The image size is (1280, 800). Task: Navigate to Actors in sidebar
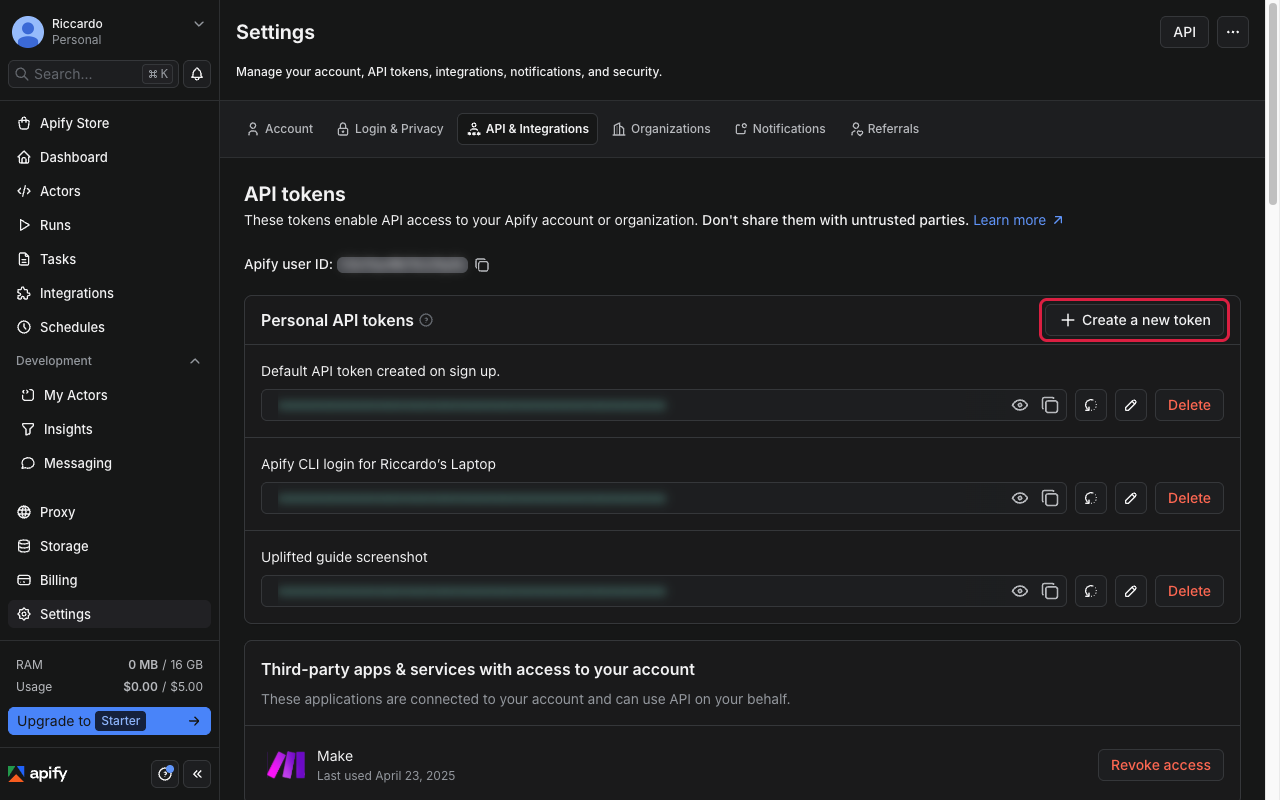click(109, 191)
